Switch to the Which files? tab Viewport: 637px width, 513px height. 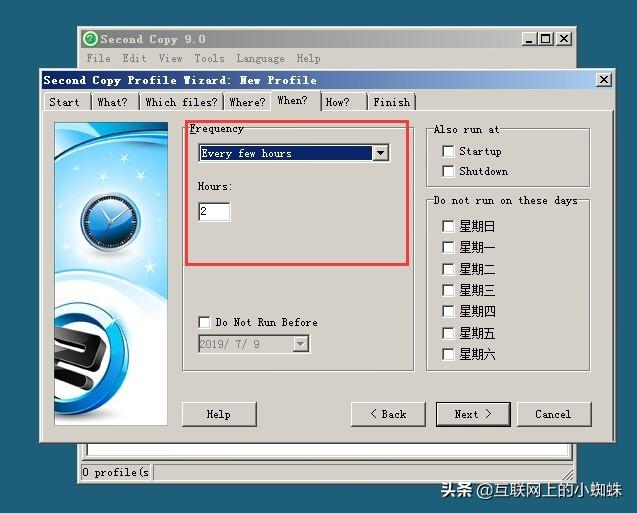(x=181, y=102)
